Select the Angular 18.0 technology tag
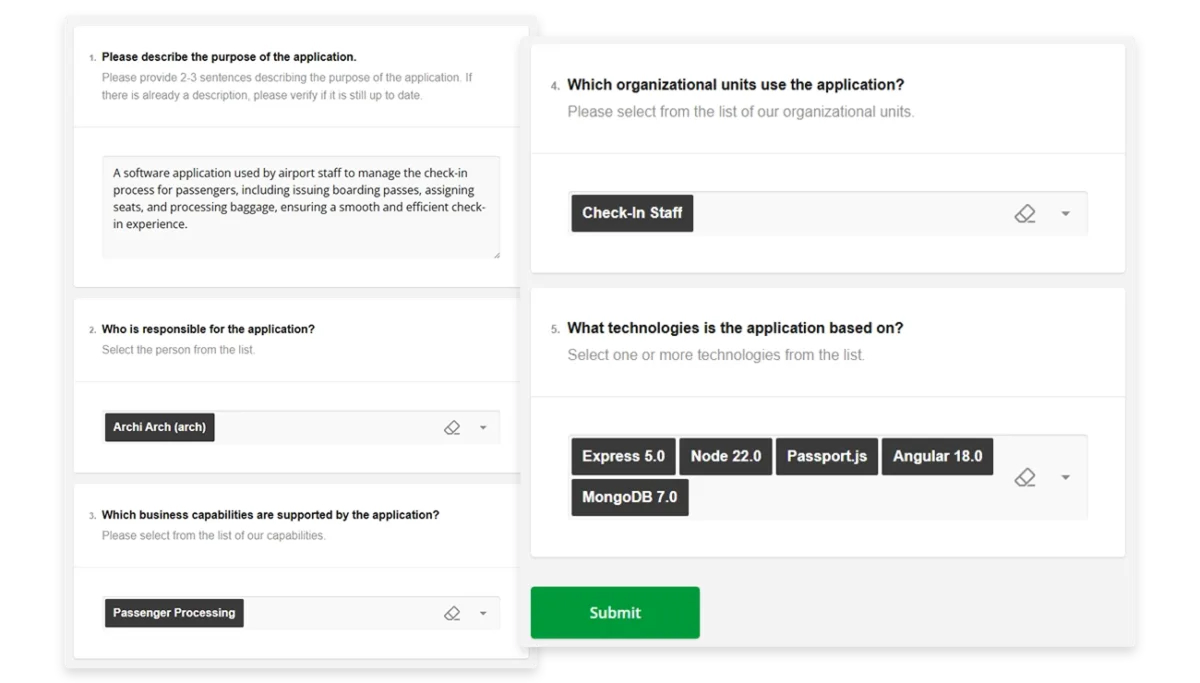 [x=937, y=457]
